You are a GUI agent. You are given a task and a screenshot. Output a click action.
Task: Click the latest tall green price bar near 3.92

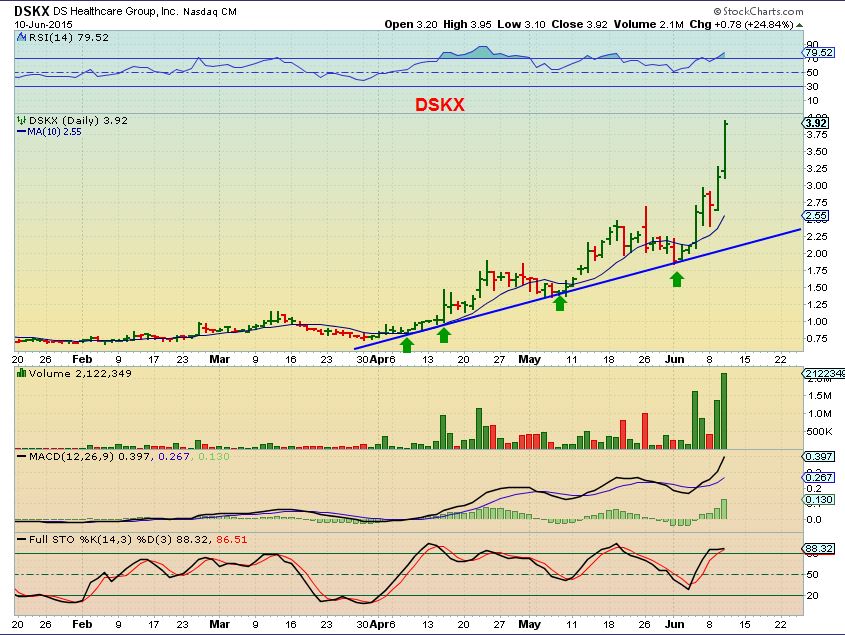(725, 150)
